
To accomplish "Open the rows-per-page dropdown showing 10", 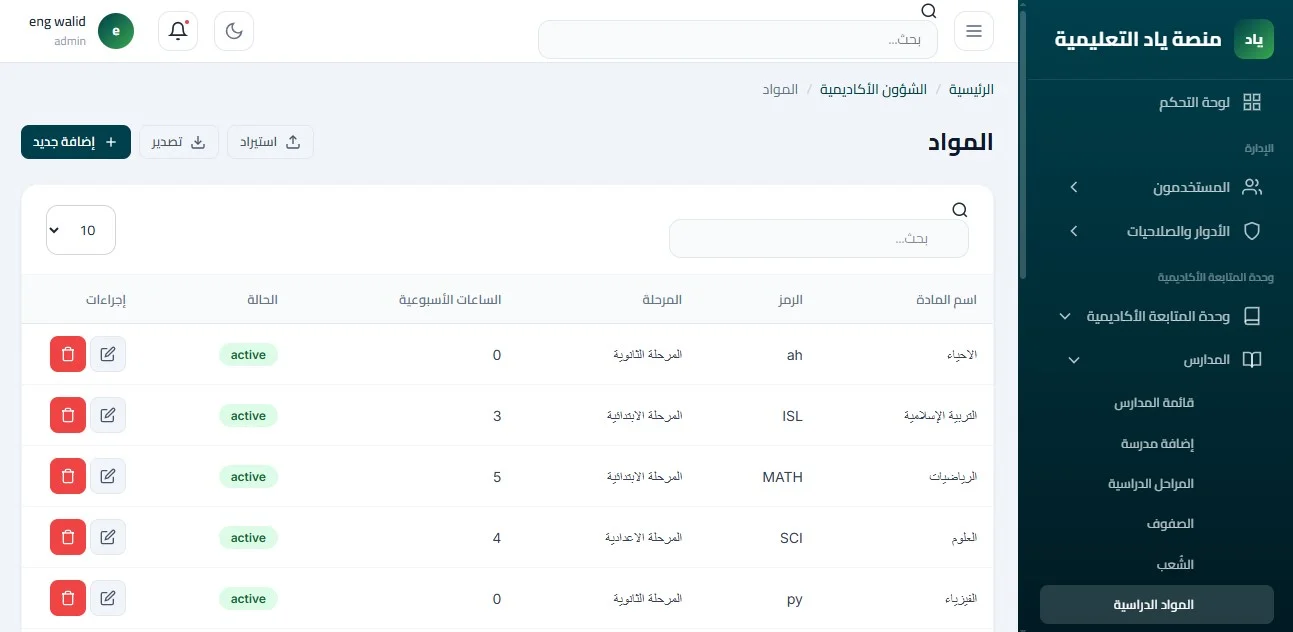I will (81, 230).
